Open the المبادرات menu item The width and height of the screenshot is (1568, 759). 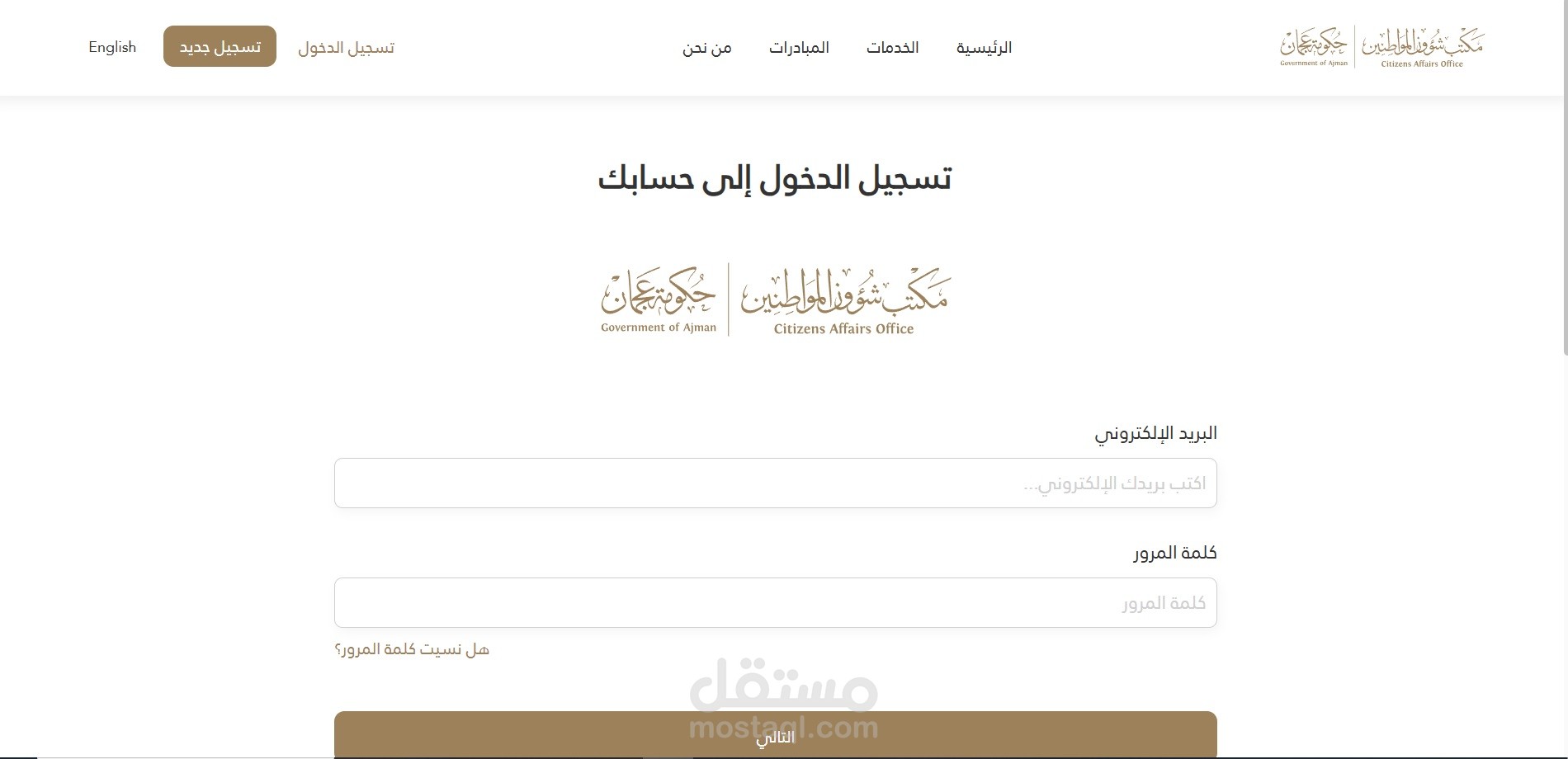pos(799,48)
